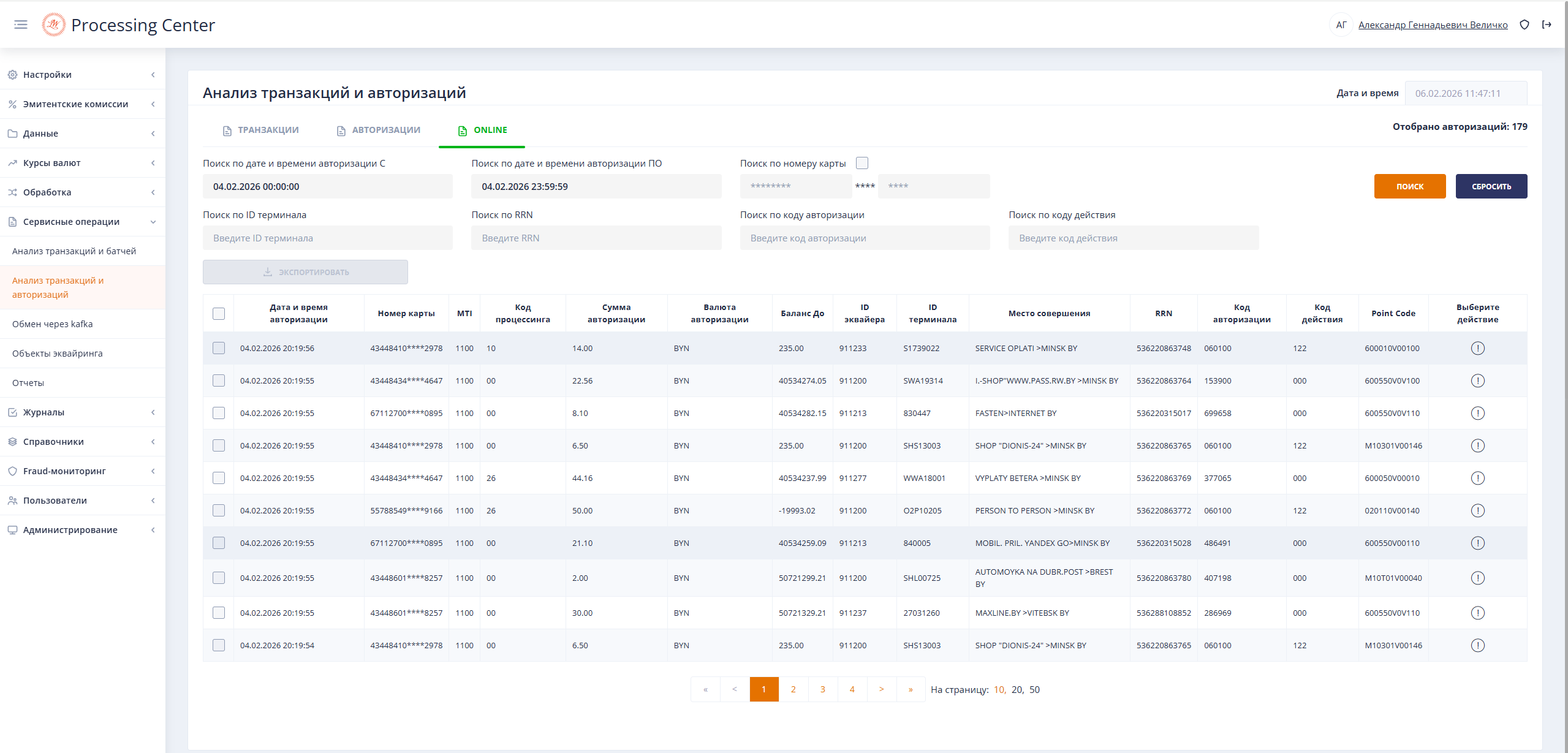Screen dimensions: 1568x753
Task: Click action icon for SERVICE OPLATI row
Action: click(x=1477, y=348)
